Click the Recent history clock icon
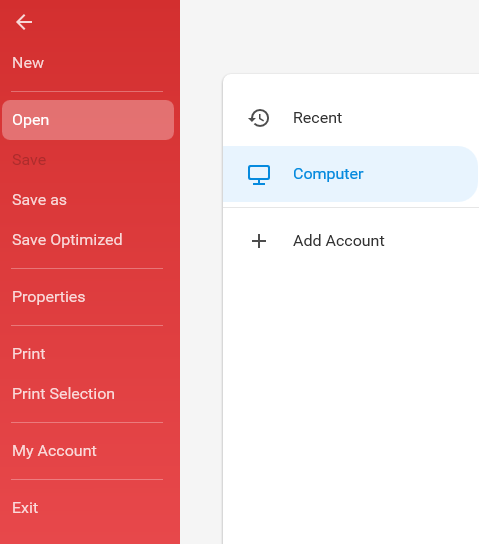 click(259, 118)
